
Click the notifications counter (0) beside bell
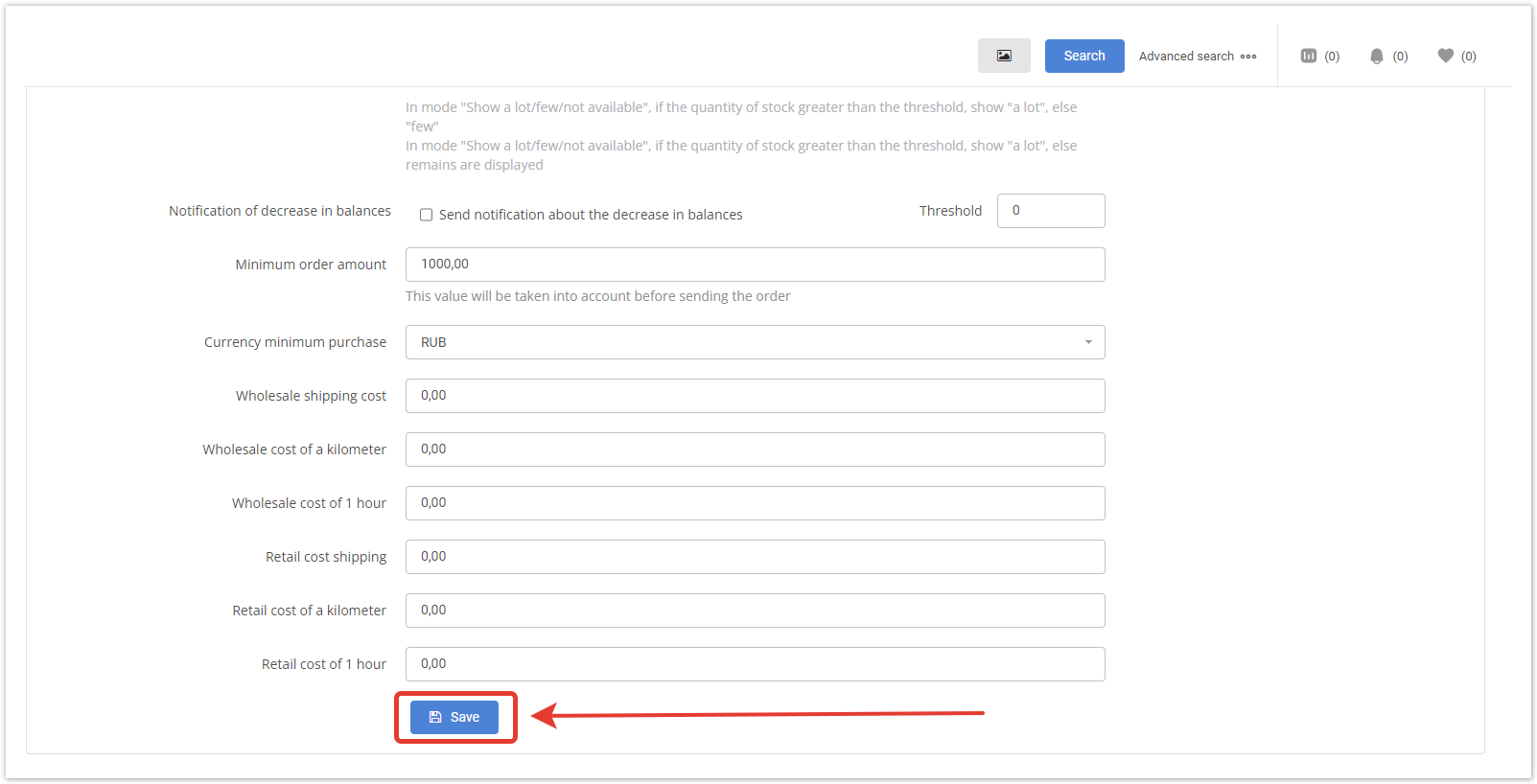pyautogui.click(x=1400, y=57)
